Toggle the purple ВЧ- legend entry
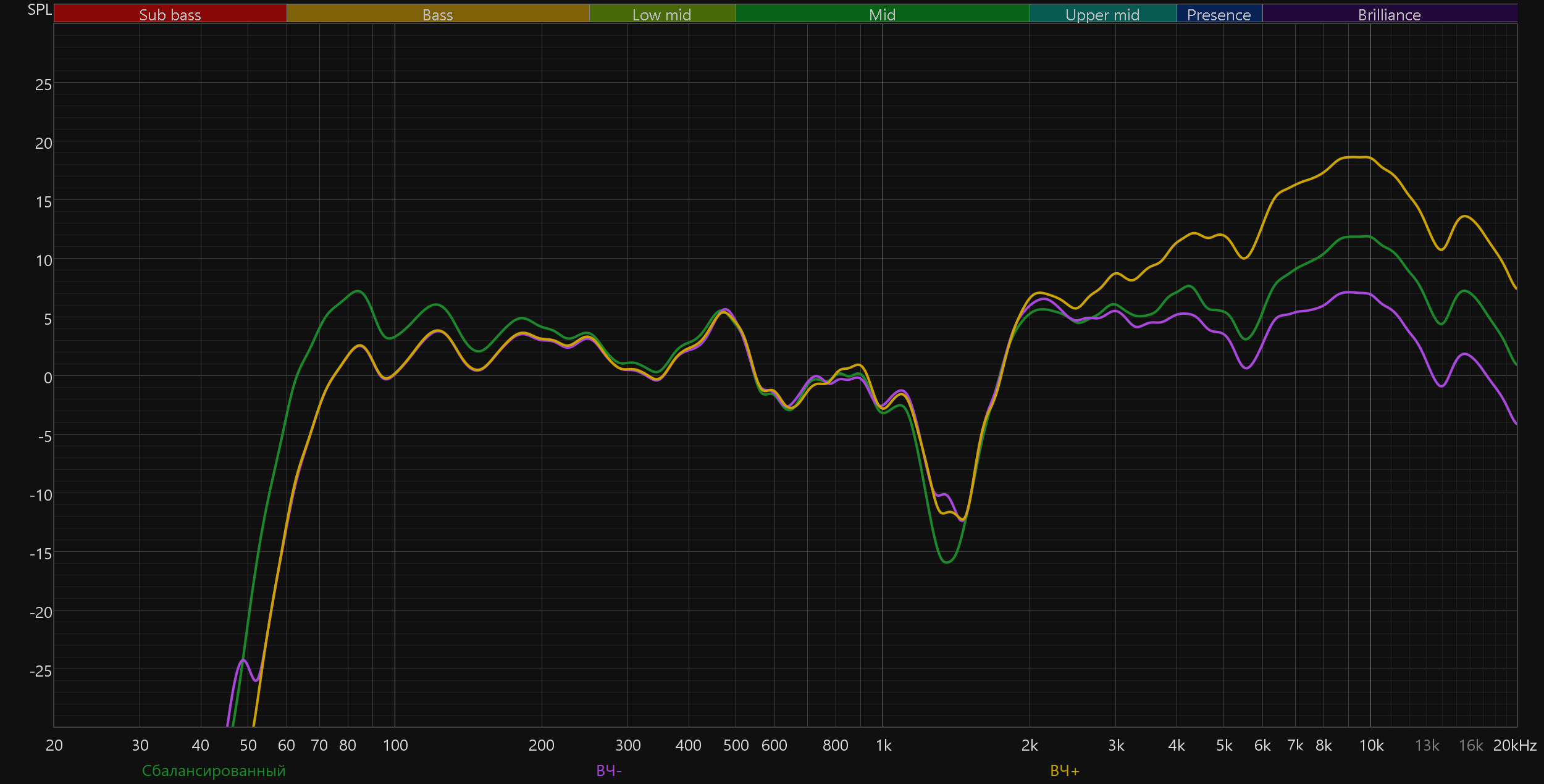 click(x=609, y=770)
